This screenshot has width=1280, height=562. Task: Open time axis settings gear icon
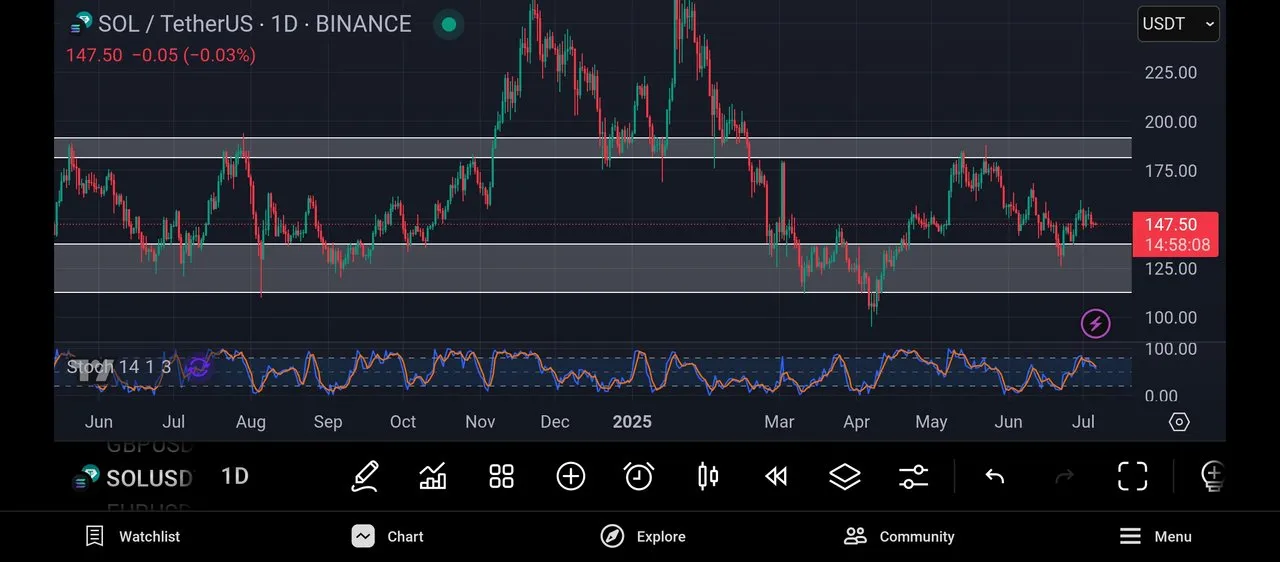1179,422
